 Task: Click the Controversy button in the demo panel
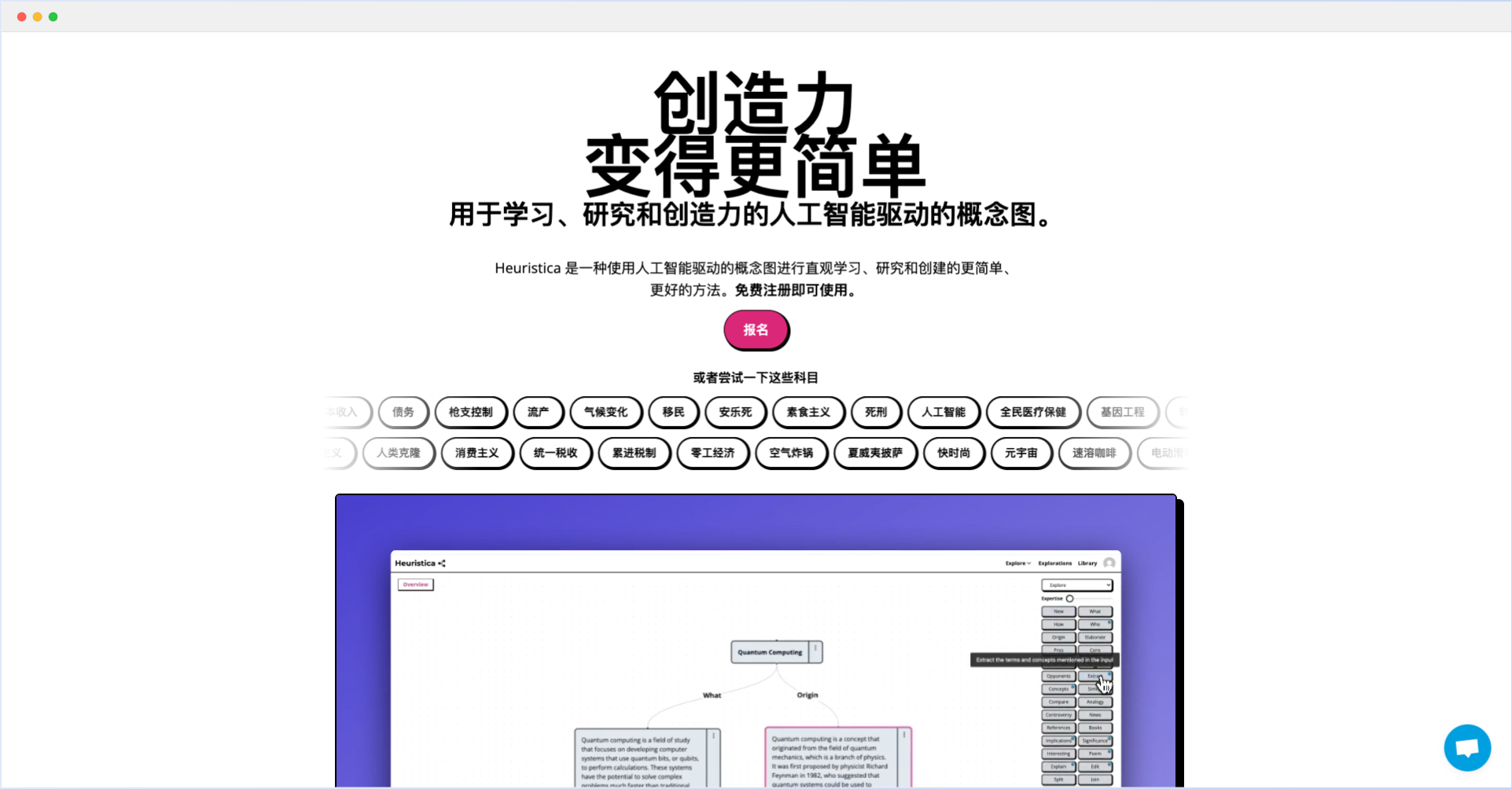tap(1058, 715)
